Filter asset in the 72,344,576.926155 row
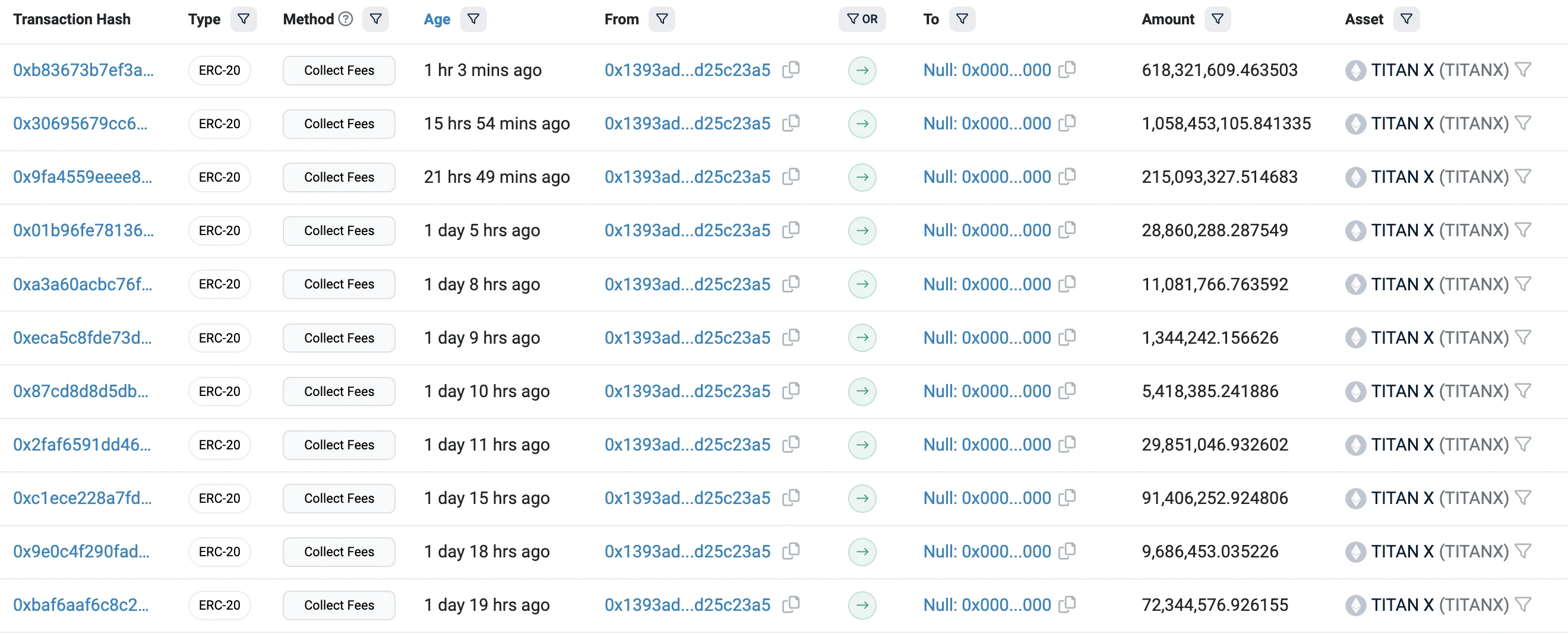Image resolution: width=1568 pixels, height=634 pixels. 1523,605
